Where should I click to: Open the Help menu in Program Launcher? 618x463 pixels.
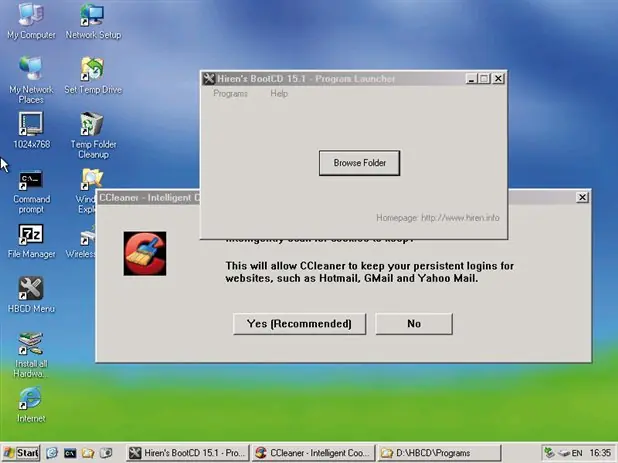279,94
